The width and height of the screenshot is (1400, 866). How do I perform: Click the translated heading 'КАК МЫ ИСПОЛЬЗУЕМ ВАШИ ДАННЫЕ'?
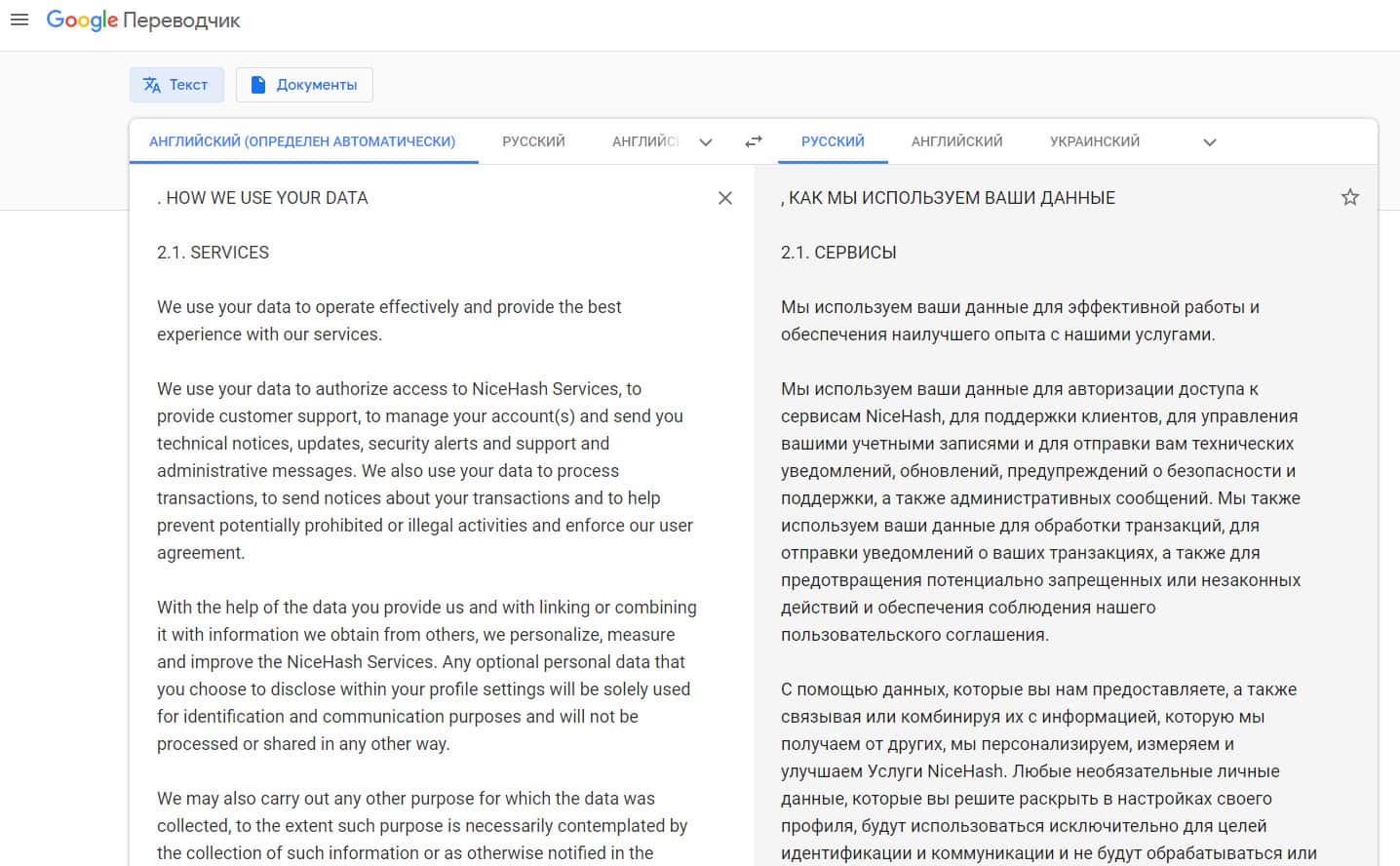tap(951, 198)
